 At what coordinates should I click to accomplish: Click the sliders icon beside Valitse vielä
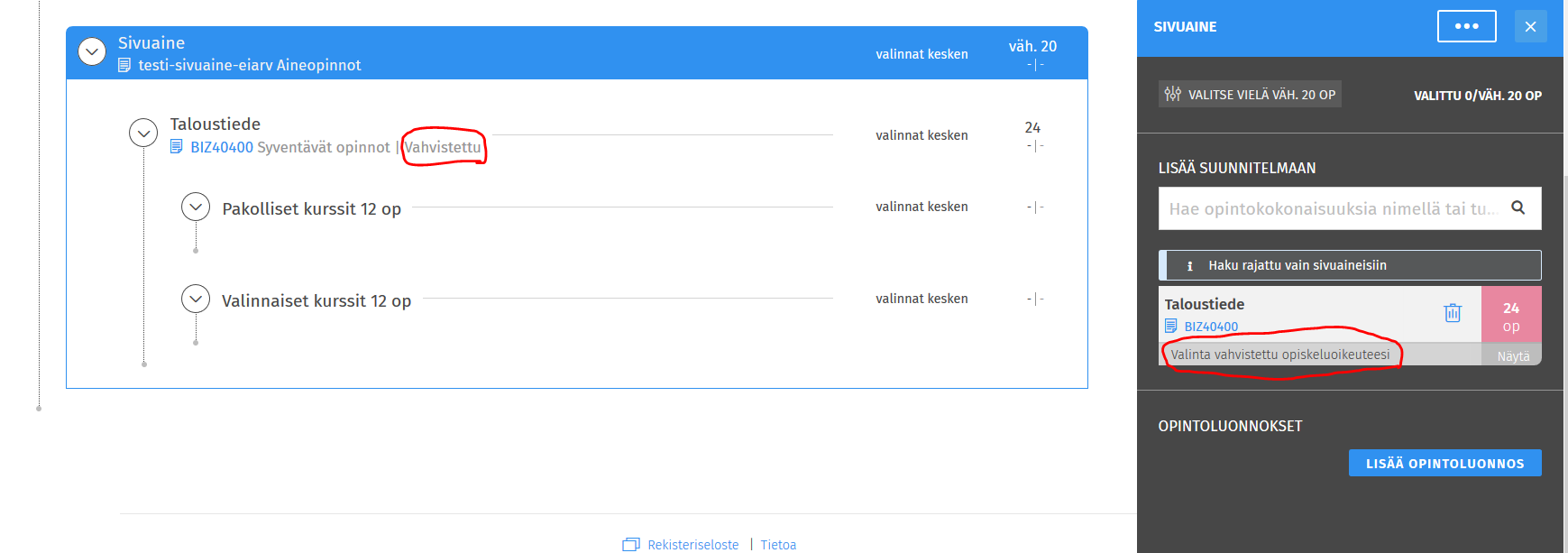[1172, 94]
